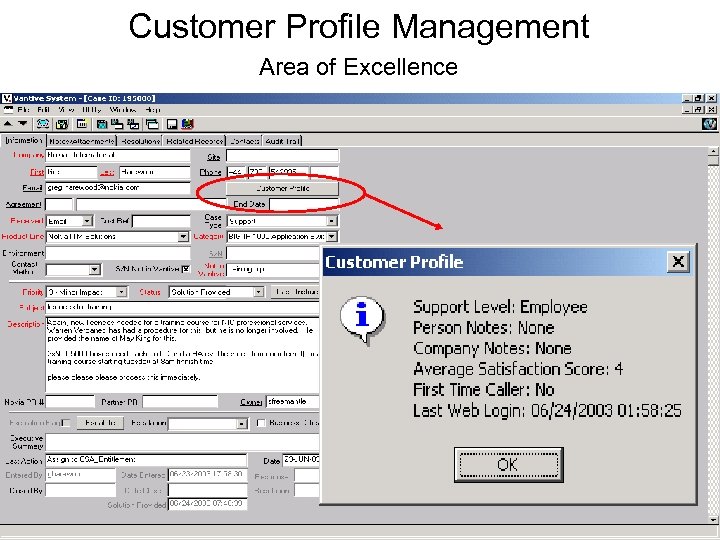Screen dimensions: 720x540
Task: Click into the Partner PO field
Action: (180, 402)
